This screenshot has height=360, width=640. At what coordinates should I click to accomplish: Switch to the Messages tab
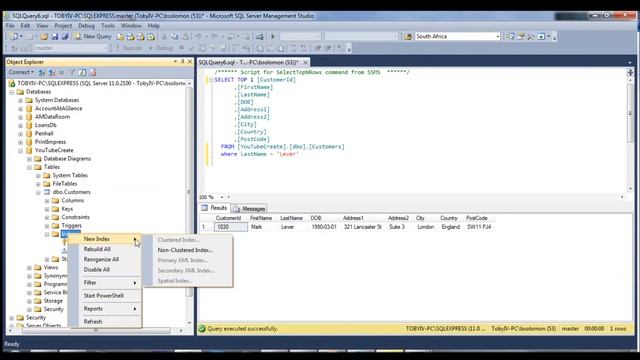coord(249,209)
